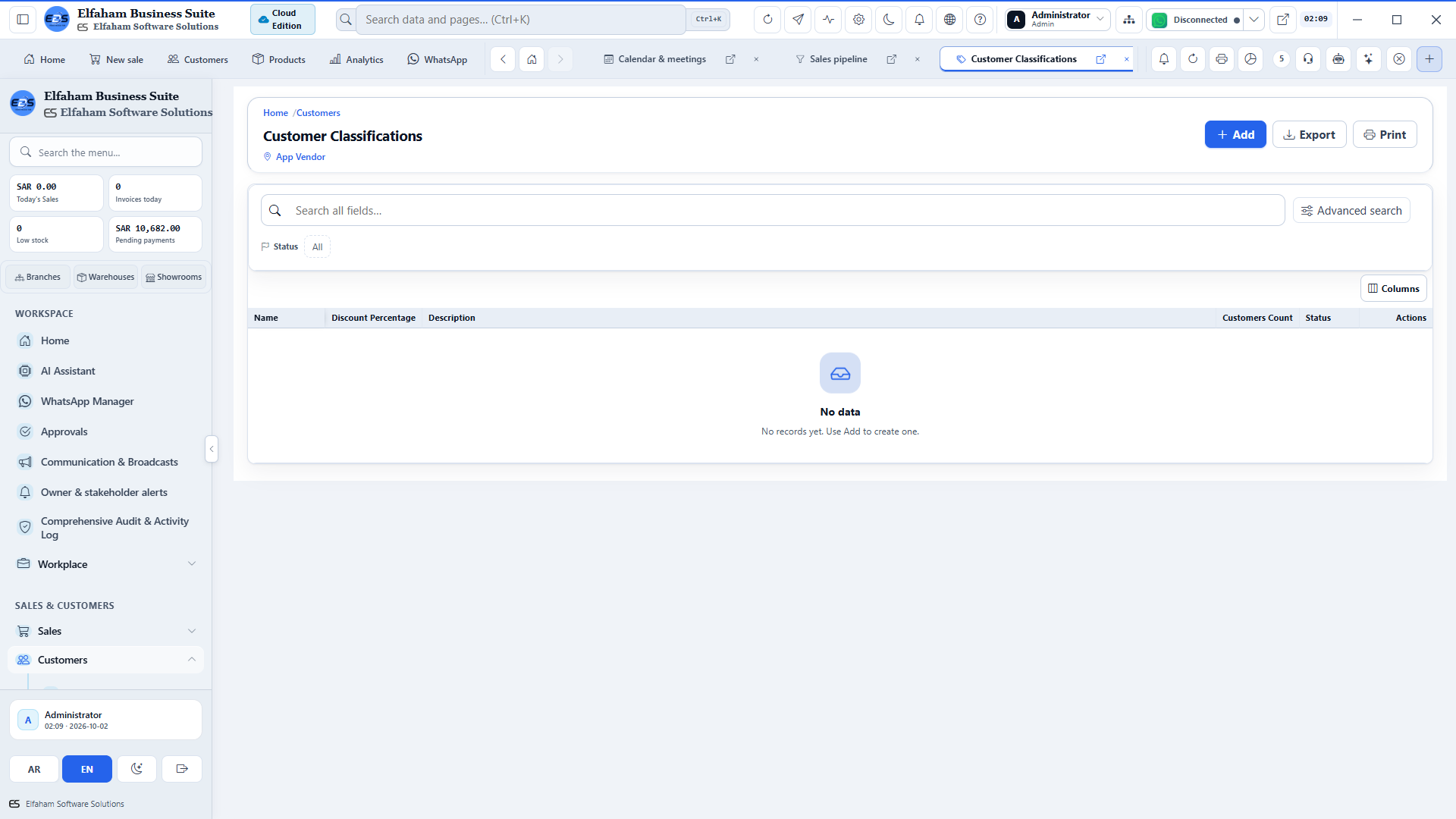
Task: Open the settings gear icon
Action: tap(858, 20)
